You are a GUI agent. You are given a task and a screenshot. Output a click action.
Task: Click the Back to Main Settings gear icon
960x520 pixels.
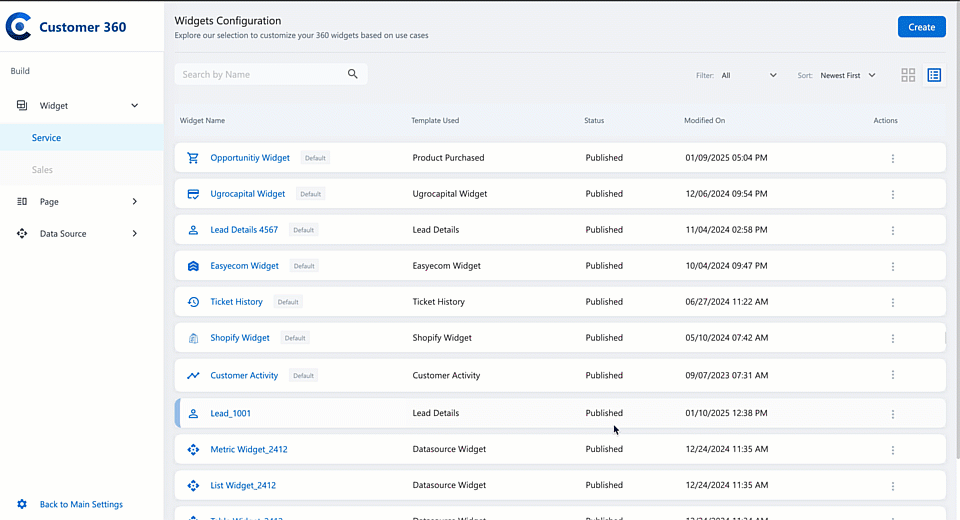coord(22,504)
